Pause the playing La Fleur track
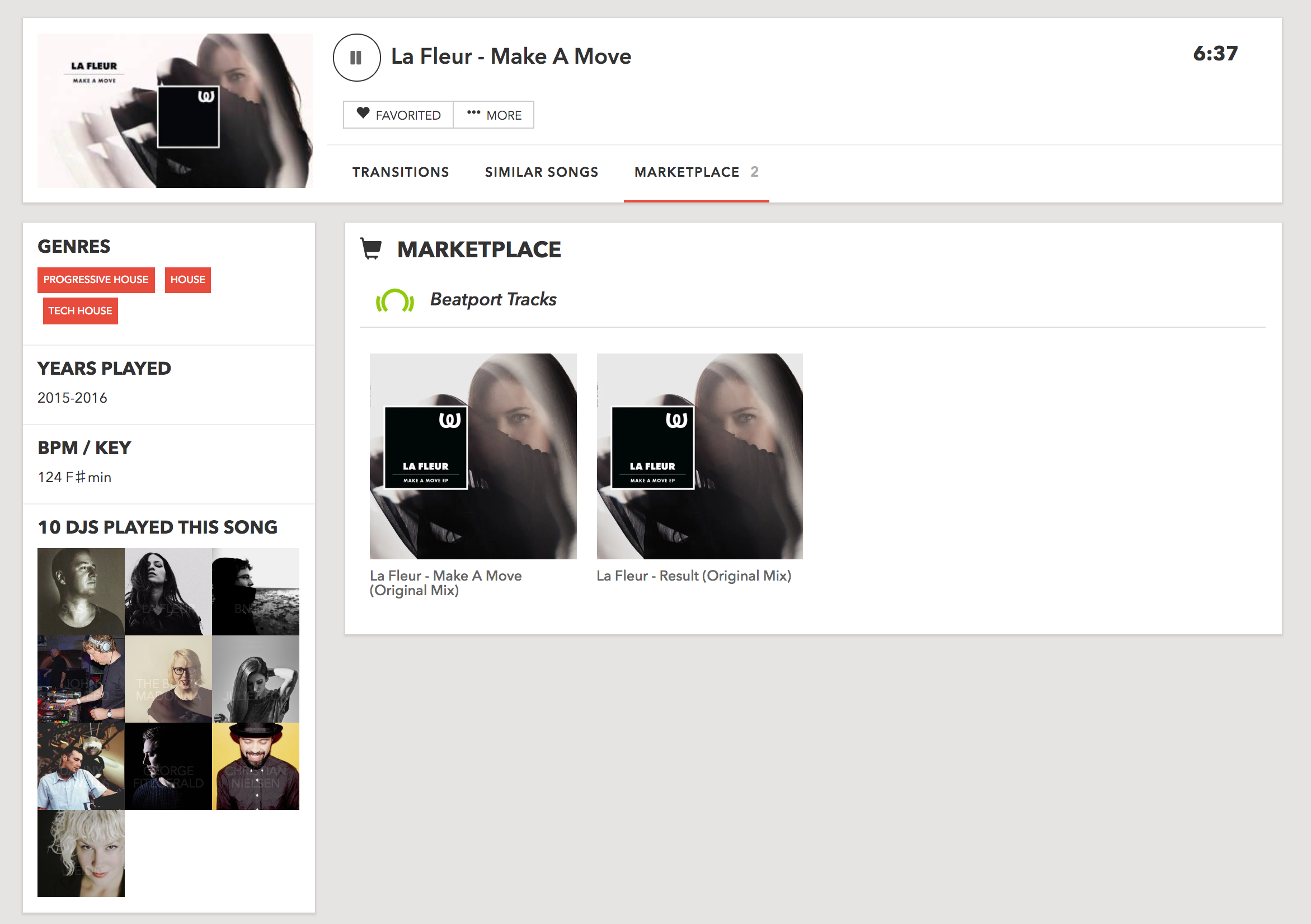 coord(356,58)
